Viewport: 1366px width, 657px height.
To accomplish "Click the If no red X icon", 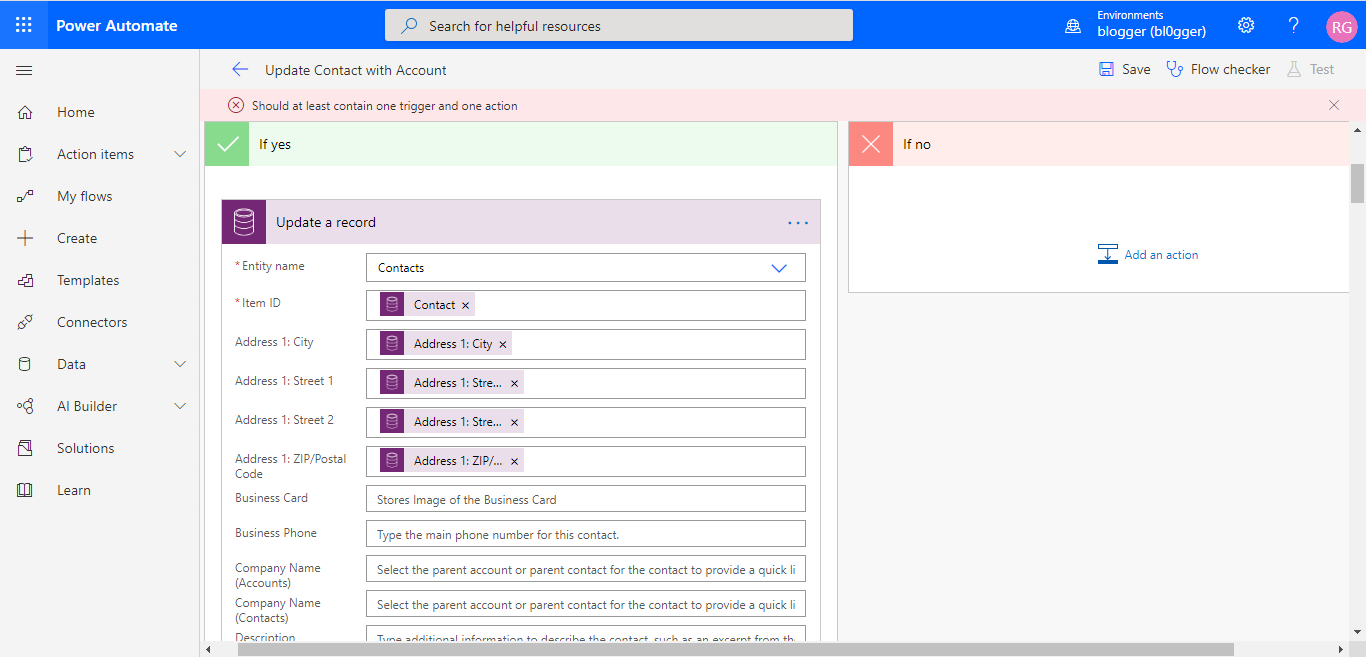I will [871, 144].
